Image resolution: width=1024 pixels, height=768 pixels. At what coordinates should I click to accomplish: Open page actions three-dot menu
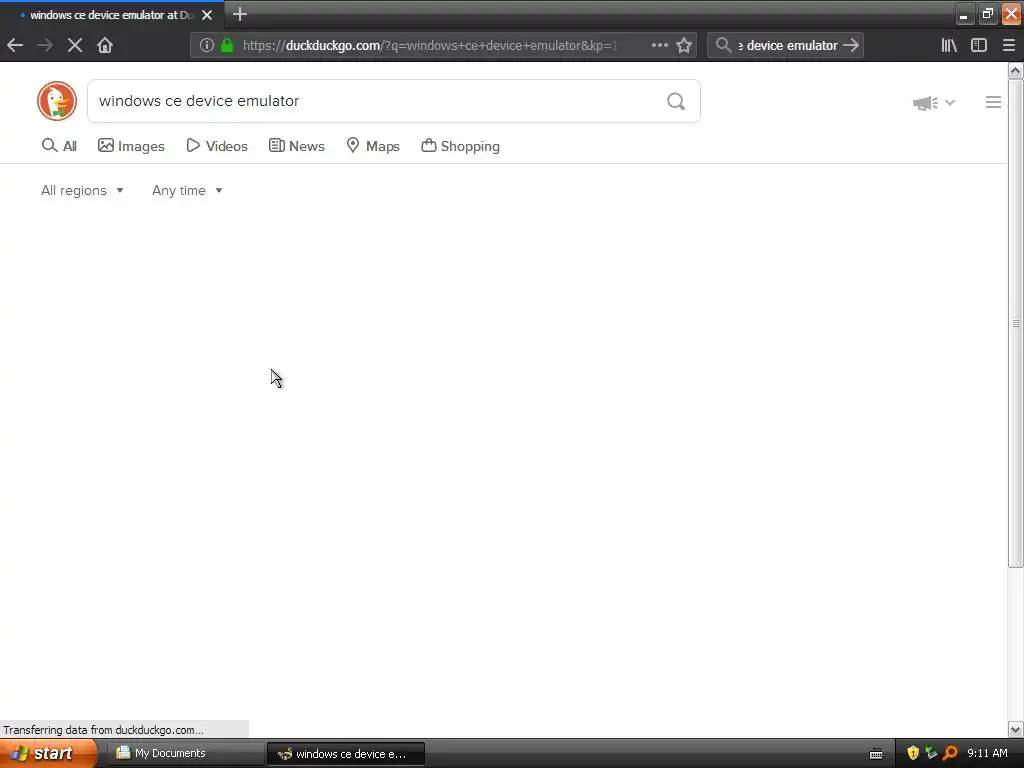pyautogui.click(x=660, y=45)
